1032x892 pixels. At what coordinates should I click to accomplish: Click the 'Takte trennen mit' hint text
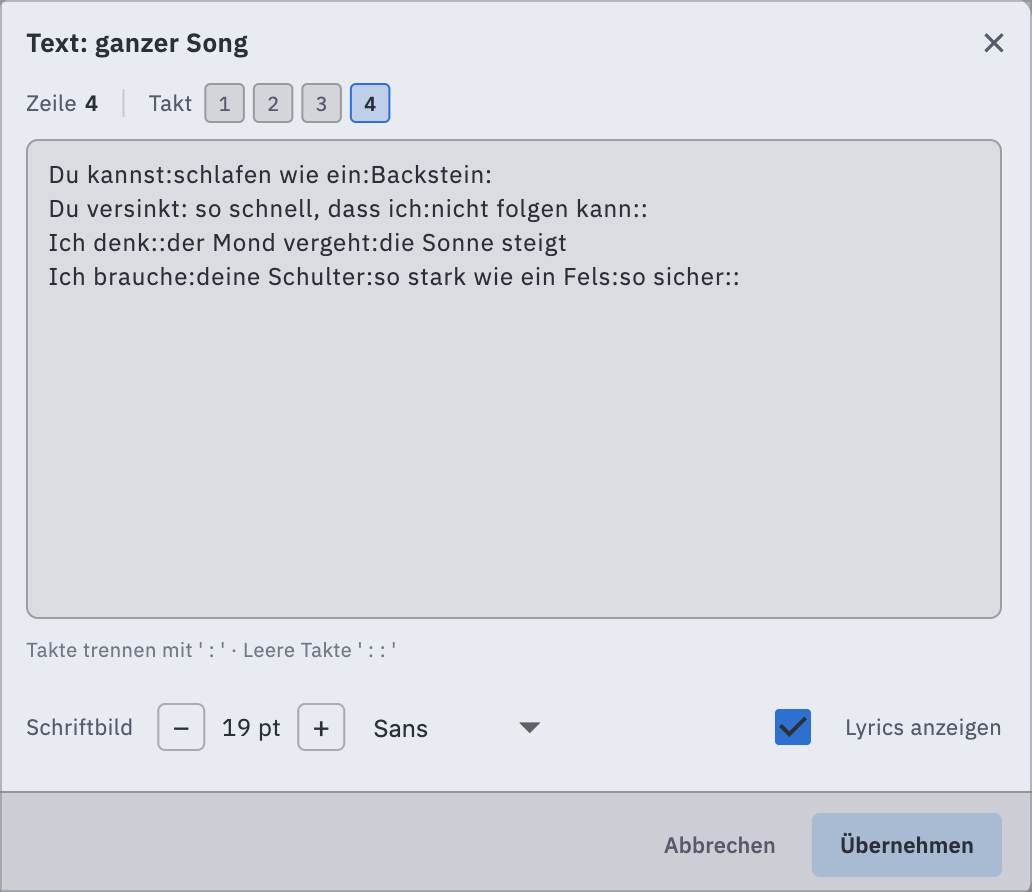(x=211, y=650)
